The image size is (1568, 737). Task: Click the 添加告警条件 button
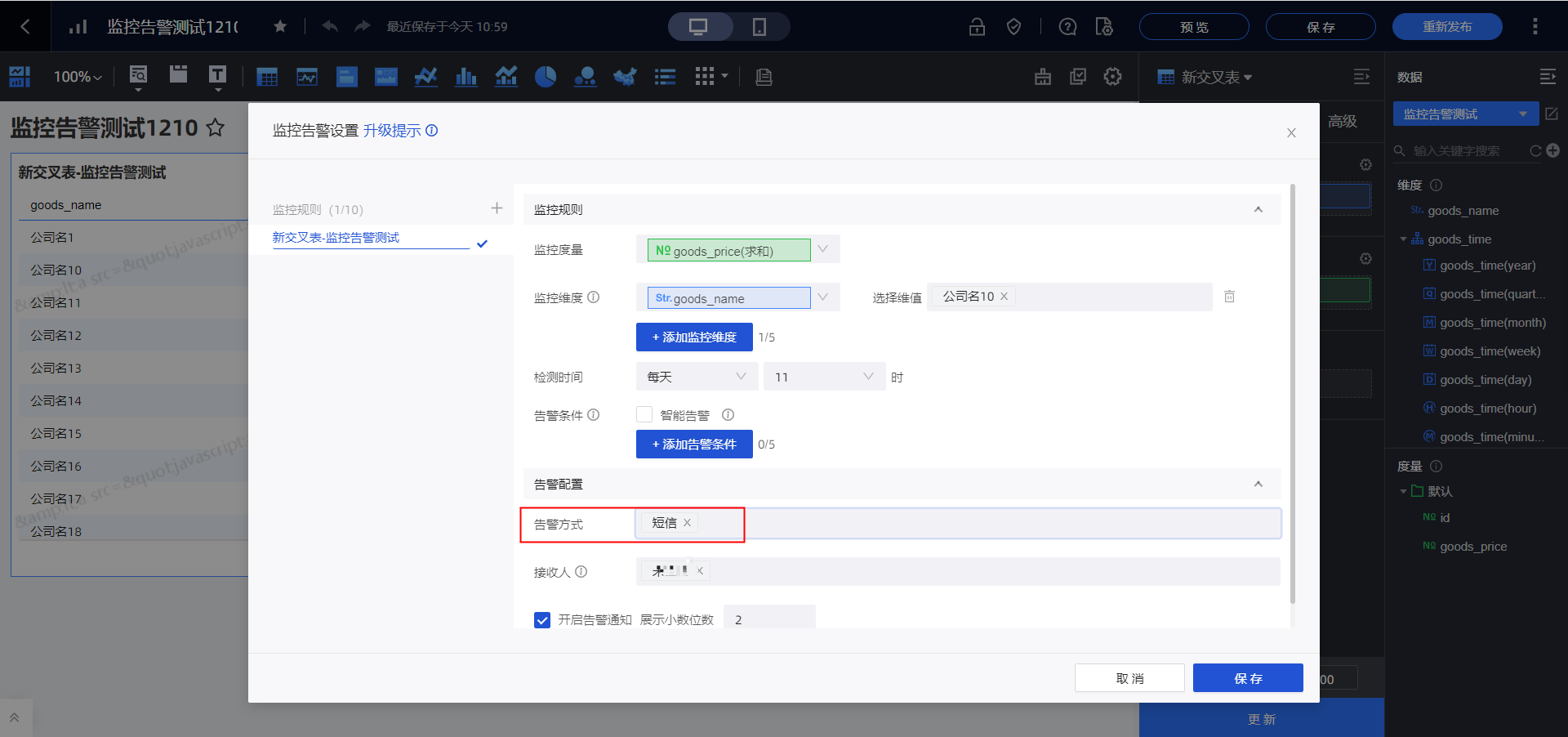click(694, 444)
